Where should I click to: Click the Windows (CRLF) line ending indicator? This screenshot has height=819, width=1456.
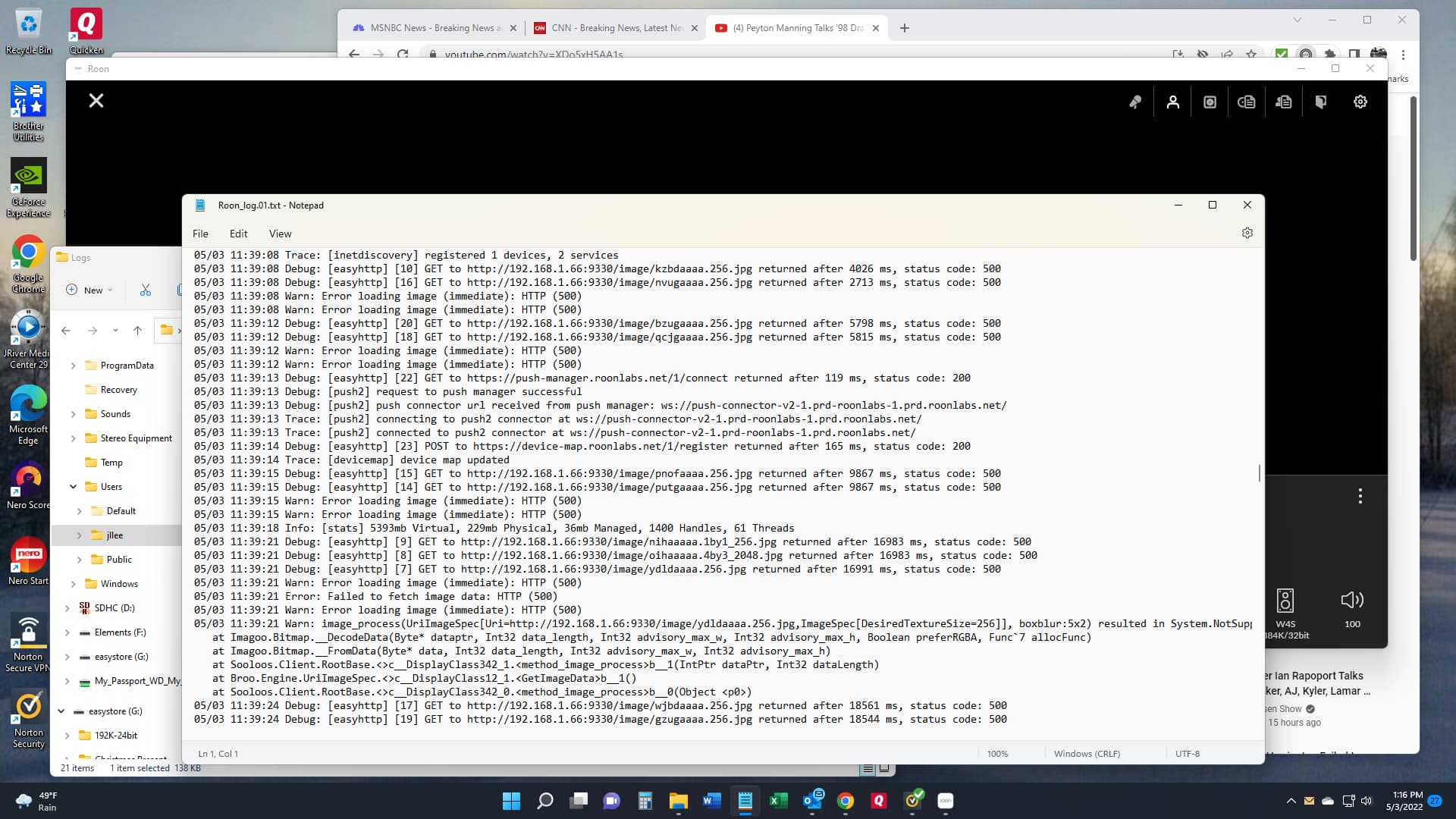[x=1087, y=754]
